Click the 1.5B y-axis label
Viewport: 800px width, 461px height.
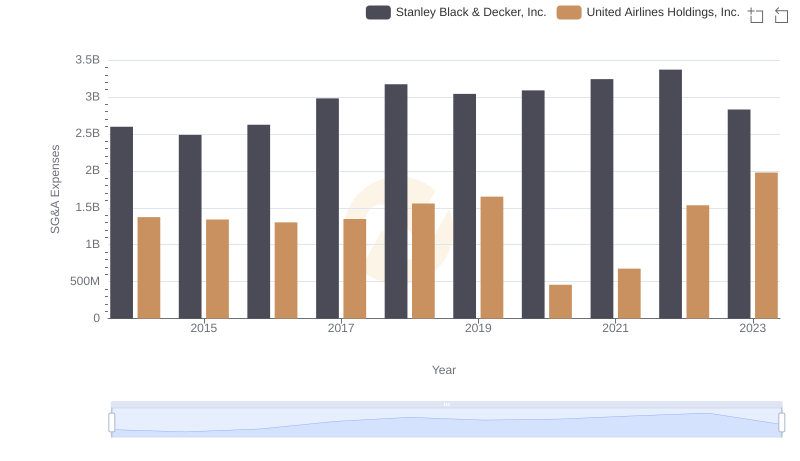coord(88,208)
